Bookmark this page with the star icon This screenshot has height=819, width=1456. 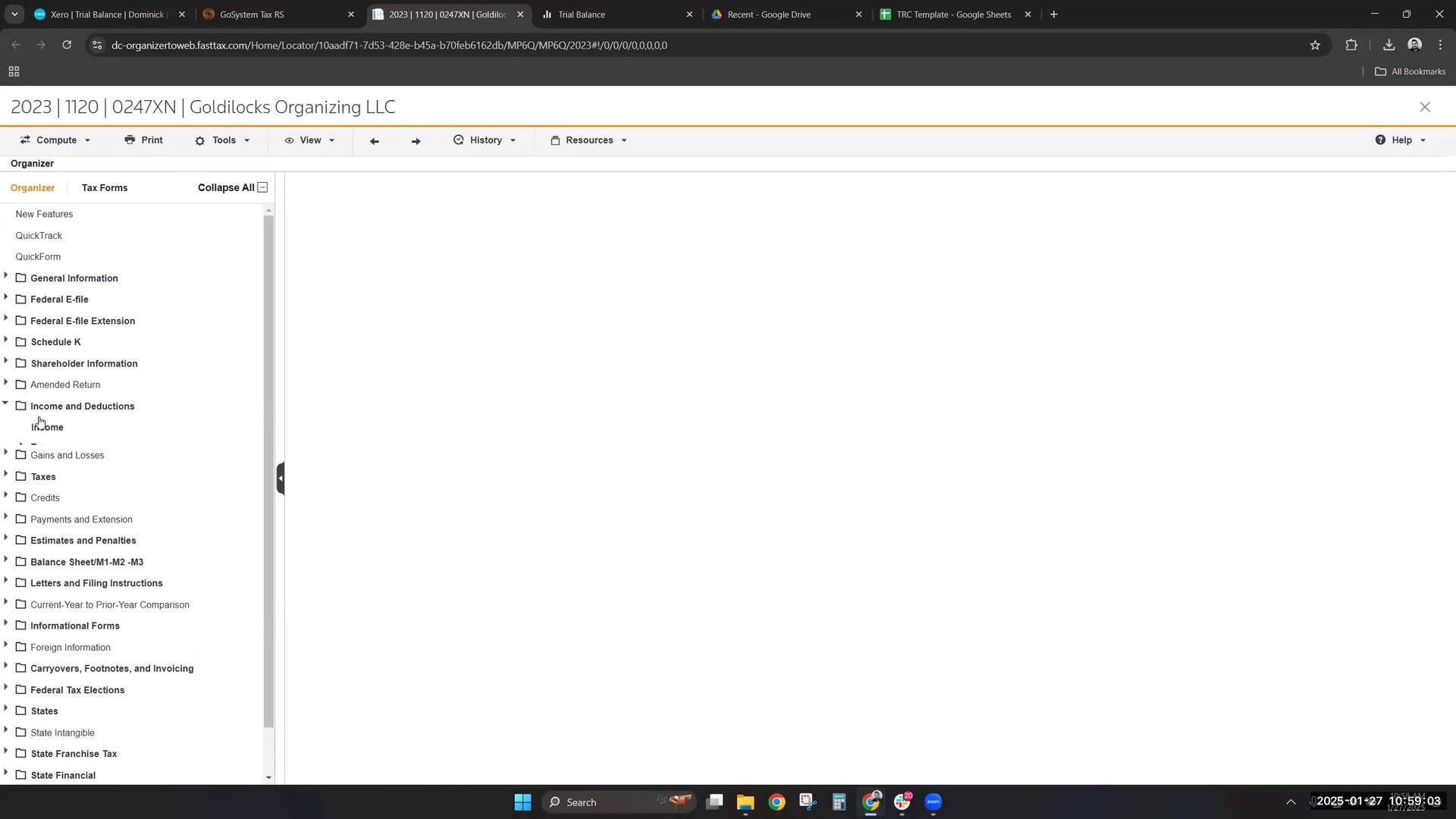click(x=1315, y=45)
